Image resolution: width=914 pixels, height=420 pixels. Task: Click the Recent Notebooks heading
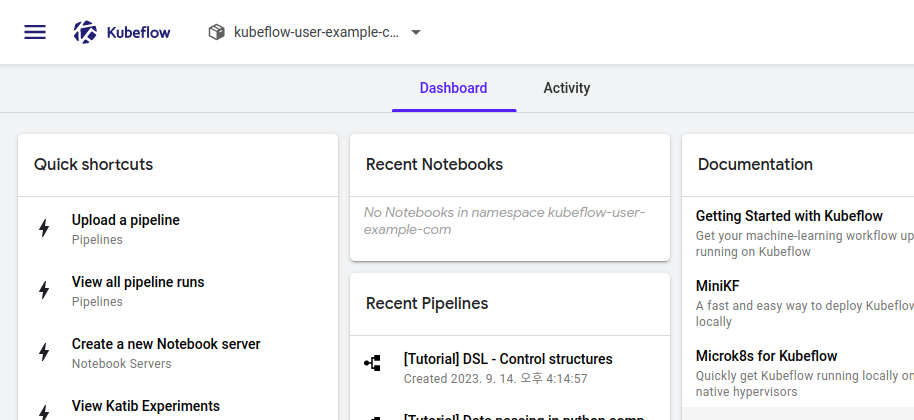pyautogui.click(x=434, y=164)
